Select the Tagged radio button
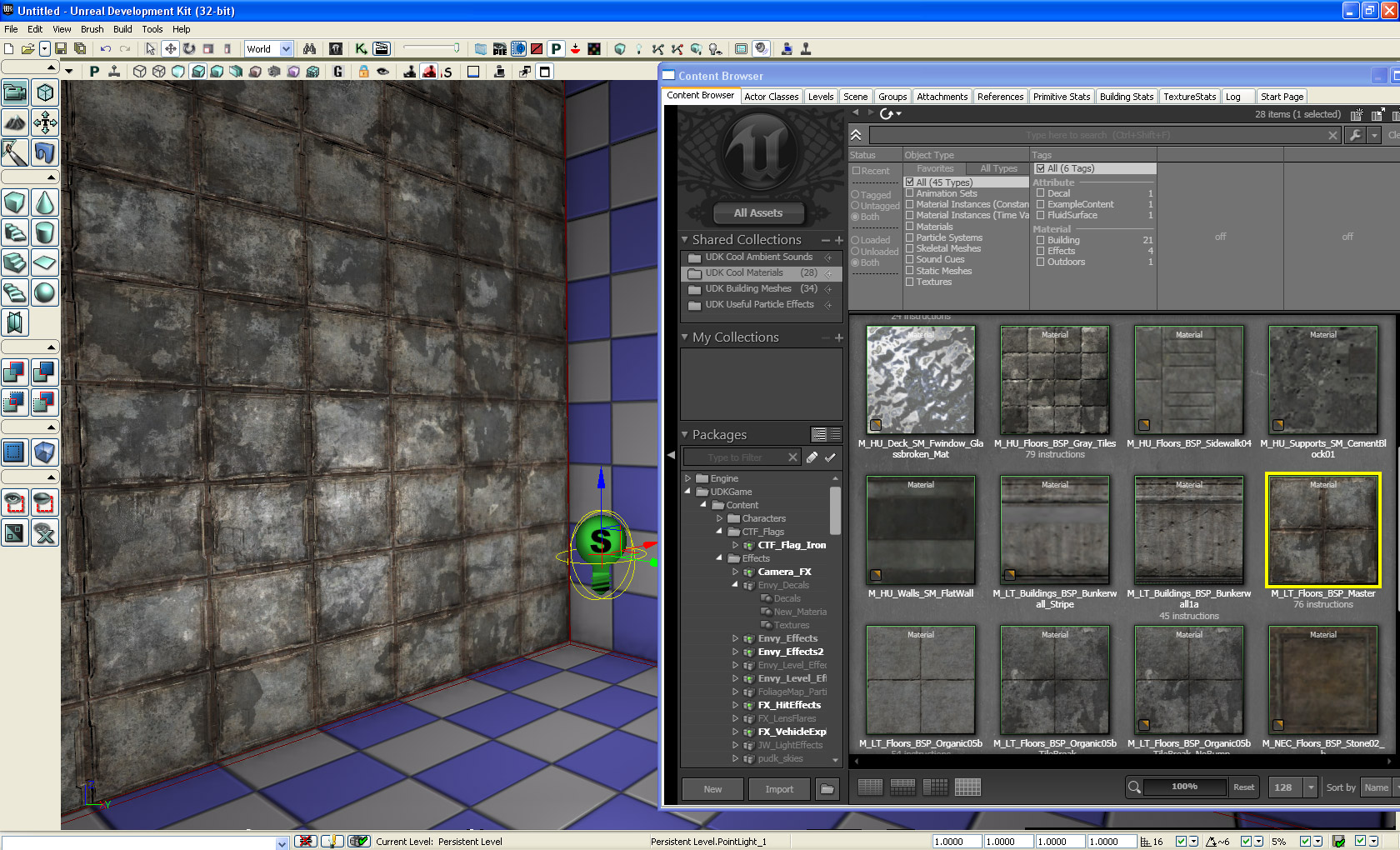Image resolution: width=1400 pixels, height=850 pixels. pos(855,194)
